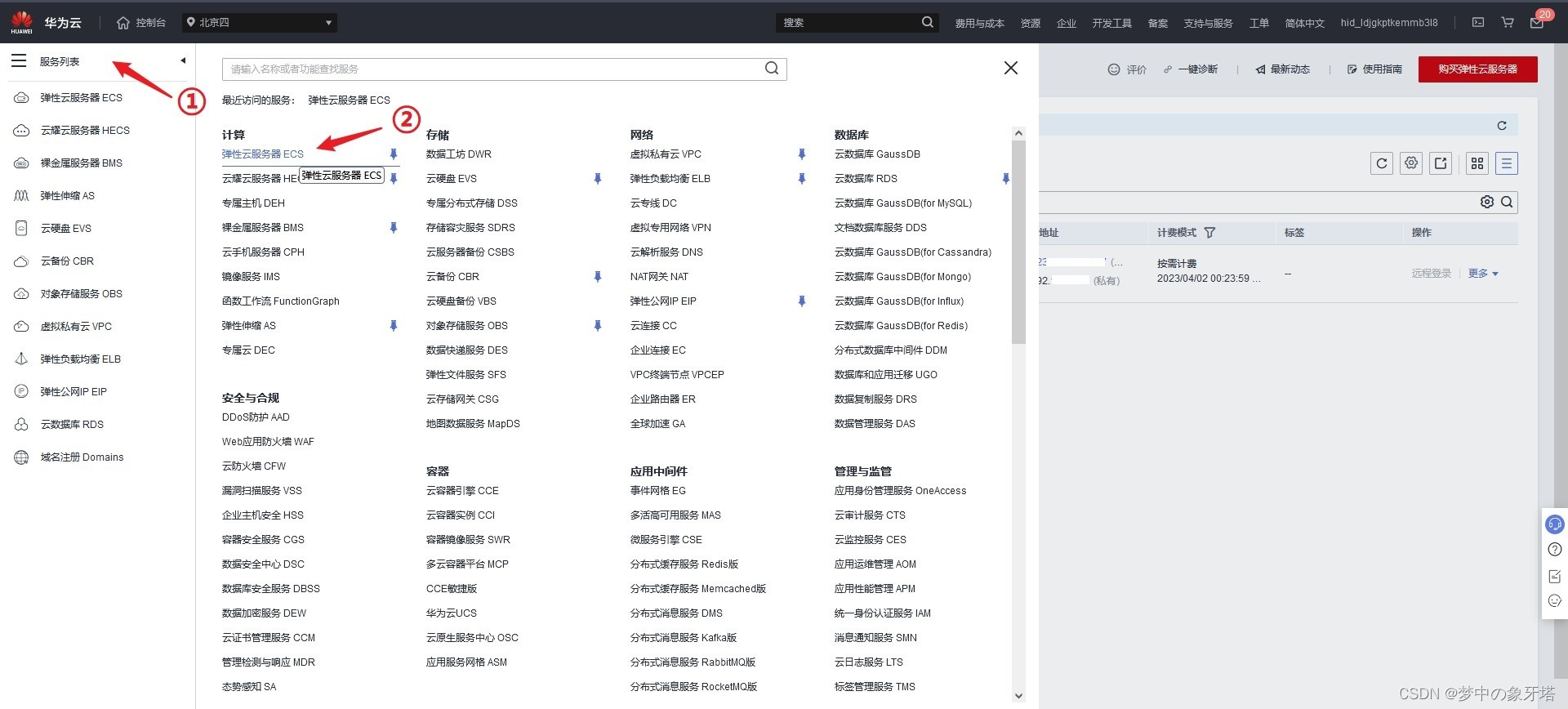Open 支持与服务 top menu
Screen dimensions: 1568x709
point(1209,24)
